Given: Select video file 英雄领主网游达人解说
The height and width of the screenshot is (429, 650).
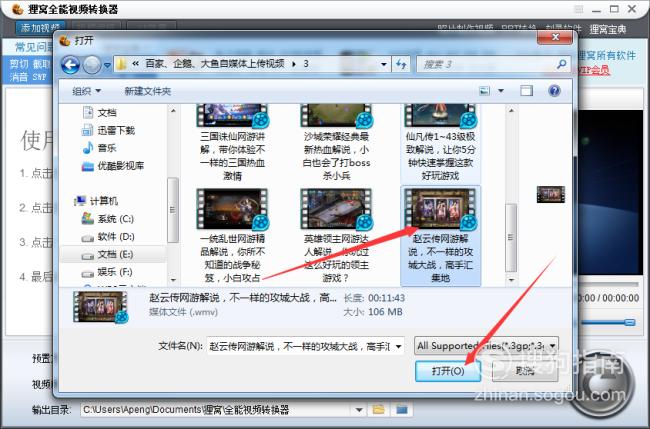Looking at the screenshot, I should click(336, 235).
